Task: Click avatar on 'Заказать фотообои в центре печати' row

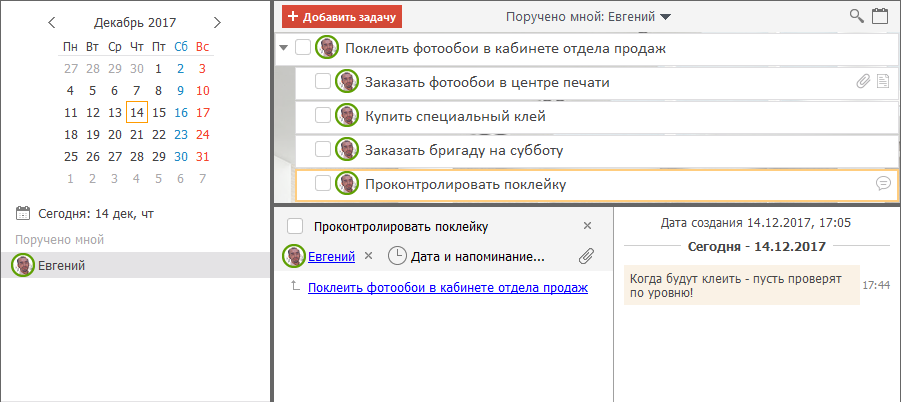Action: (347, 82)
